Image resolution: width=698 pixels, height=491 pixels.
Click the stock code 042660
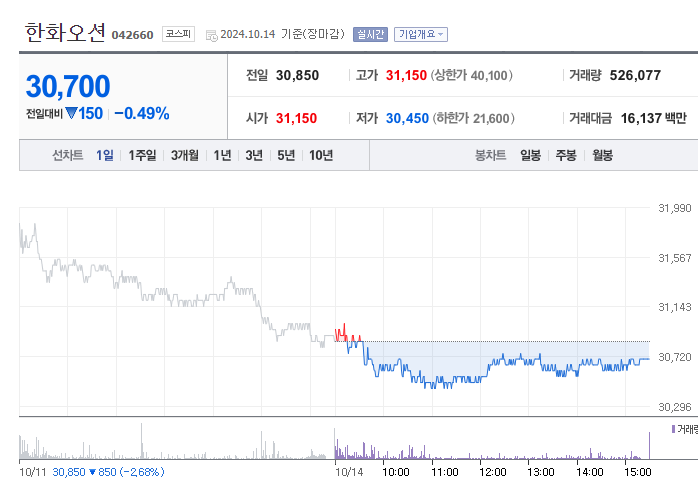(132, 35)
